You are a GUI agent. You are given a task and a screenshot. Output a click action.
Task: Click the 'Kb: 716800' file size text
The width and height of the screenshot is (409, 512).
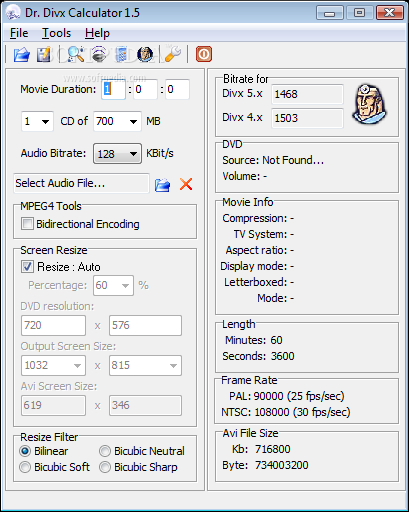tap(261, 449)
